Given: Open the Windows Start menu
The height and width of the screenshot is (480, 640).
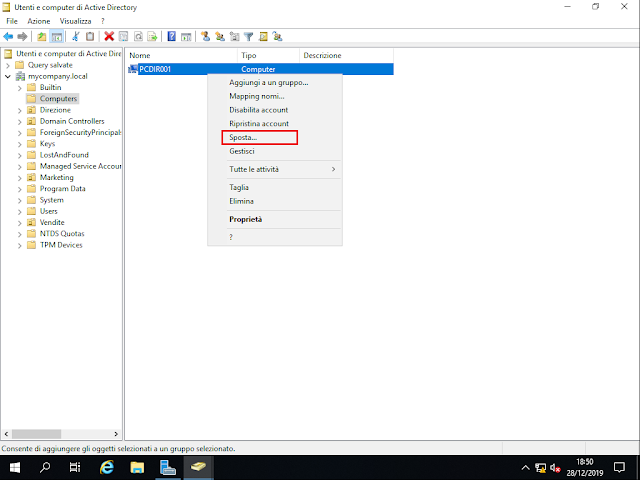Looking at the screenshot, I should [15, 467].
